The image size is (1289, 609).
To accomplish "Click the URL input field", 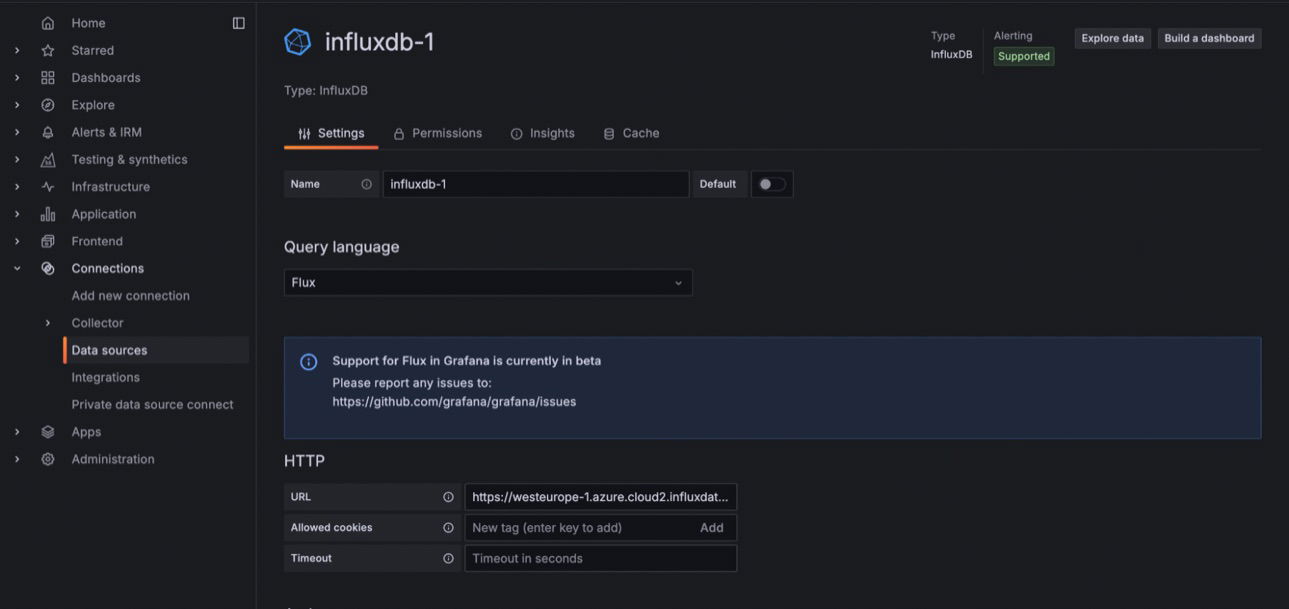I will click(x=600, y=497).
